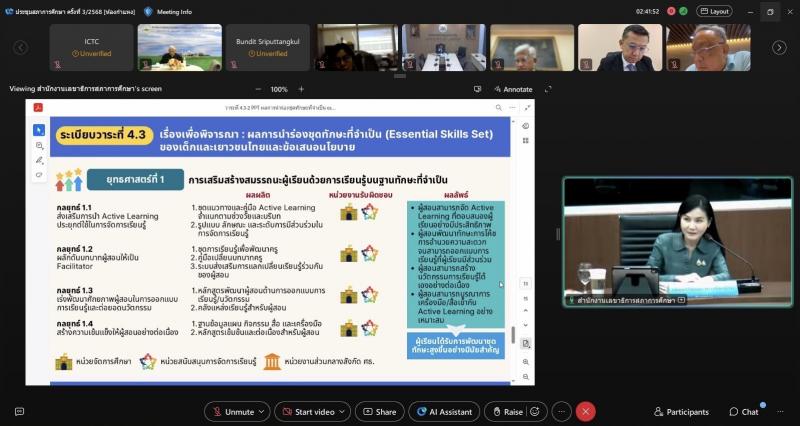Image resolution: width=800 pixels, height=426 pixels.
Task: Open the More options ellipsis button
Action: pos(561,412)
